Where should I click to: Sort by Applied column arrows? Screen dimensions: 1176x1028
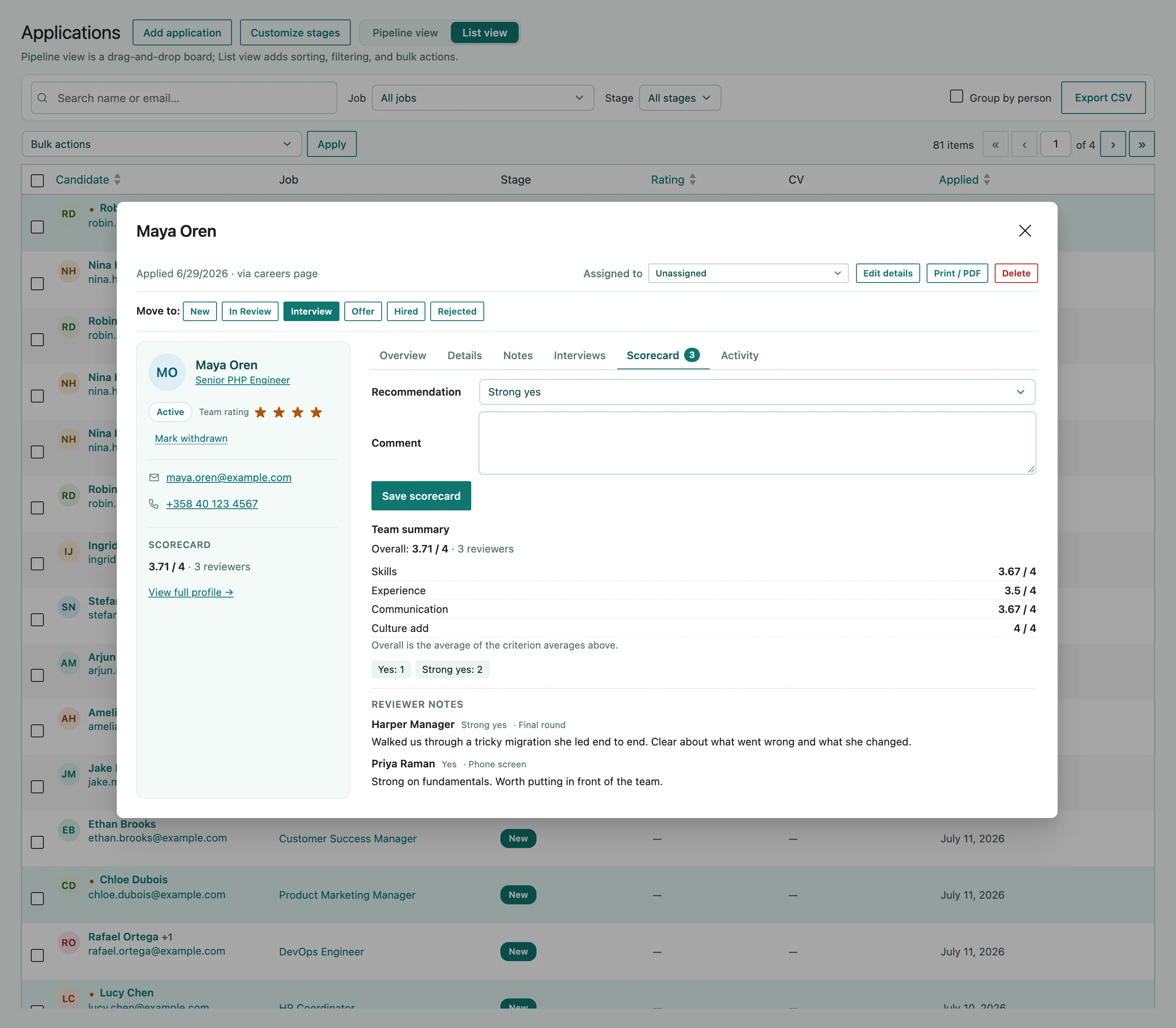click(987, 180)
